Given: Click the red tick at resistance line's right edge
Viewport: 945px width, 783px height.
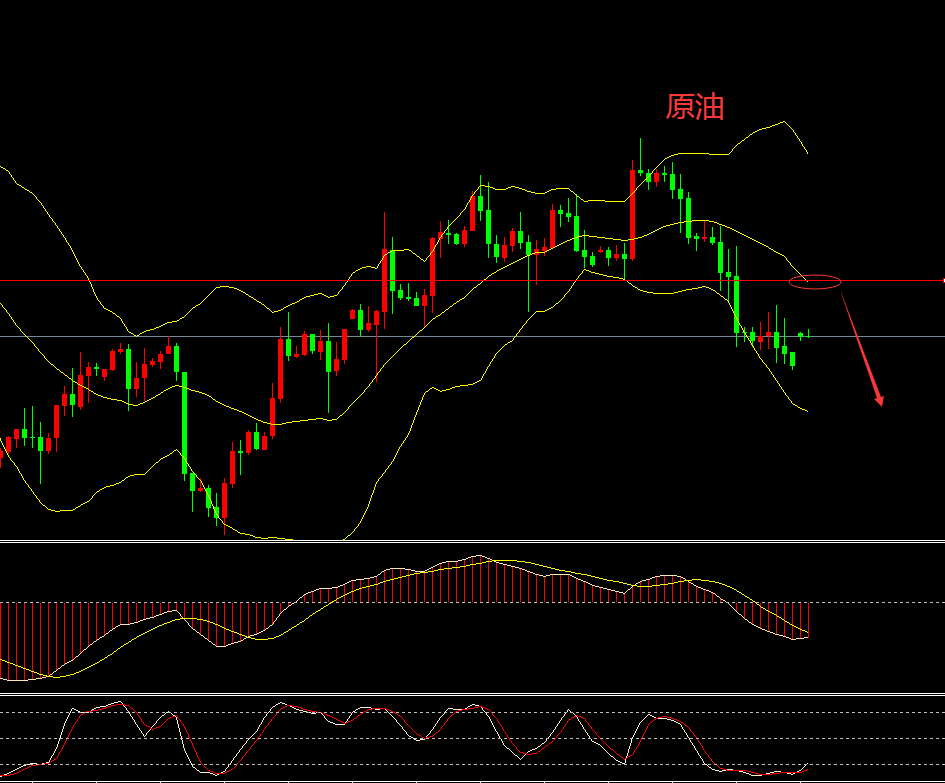Looking at the screenshot, I should tap(942, 281).
